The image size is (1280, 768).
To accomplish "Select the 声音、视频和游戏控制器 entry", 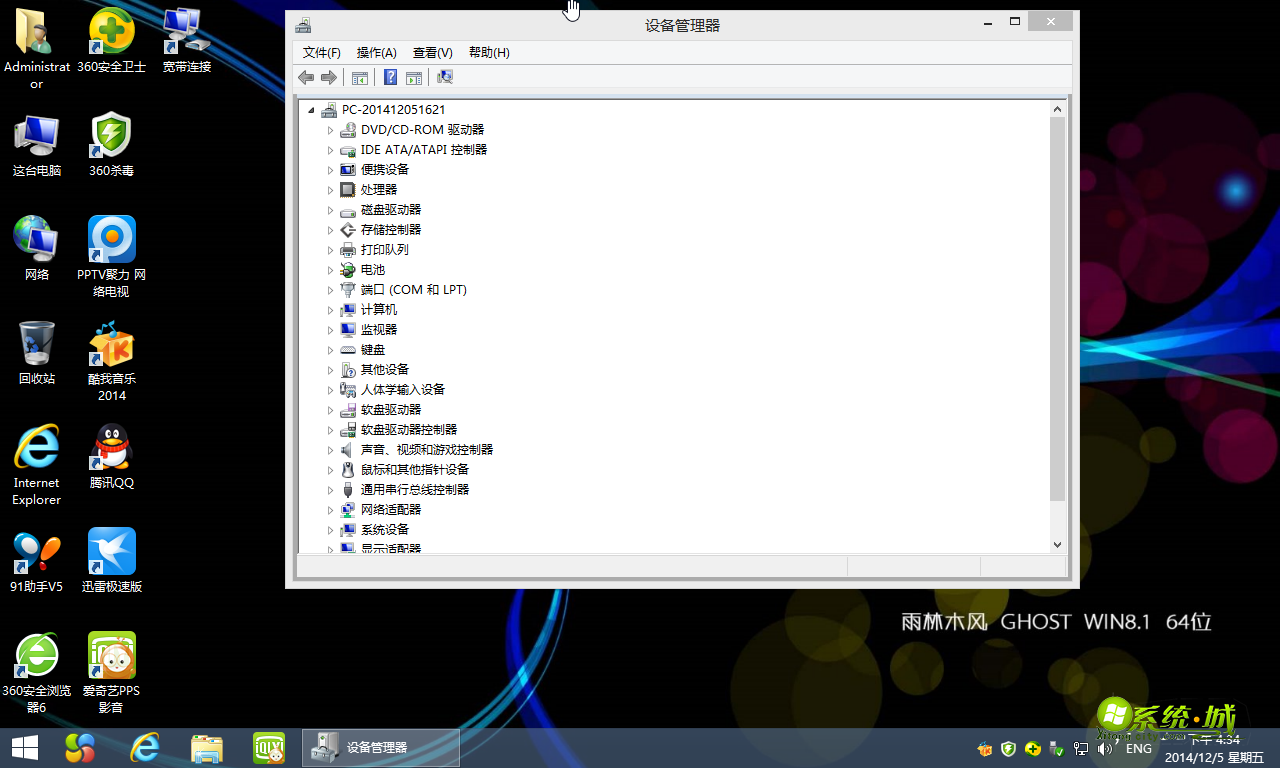I will [426, 449].
